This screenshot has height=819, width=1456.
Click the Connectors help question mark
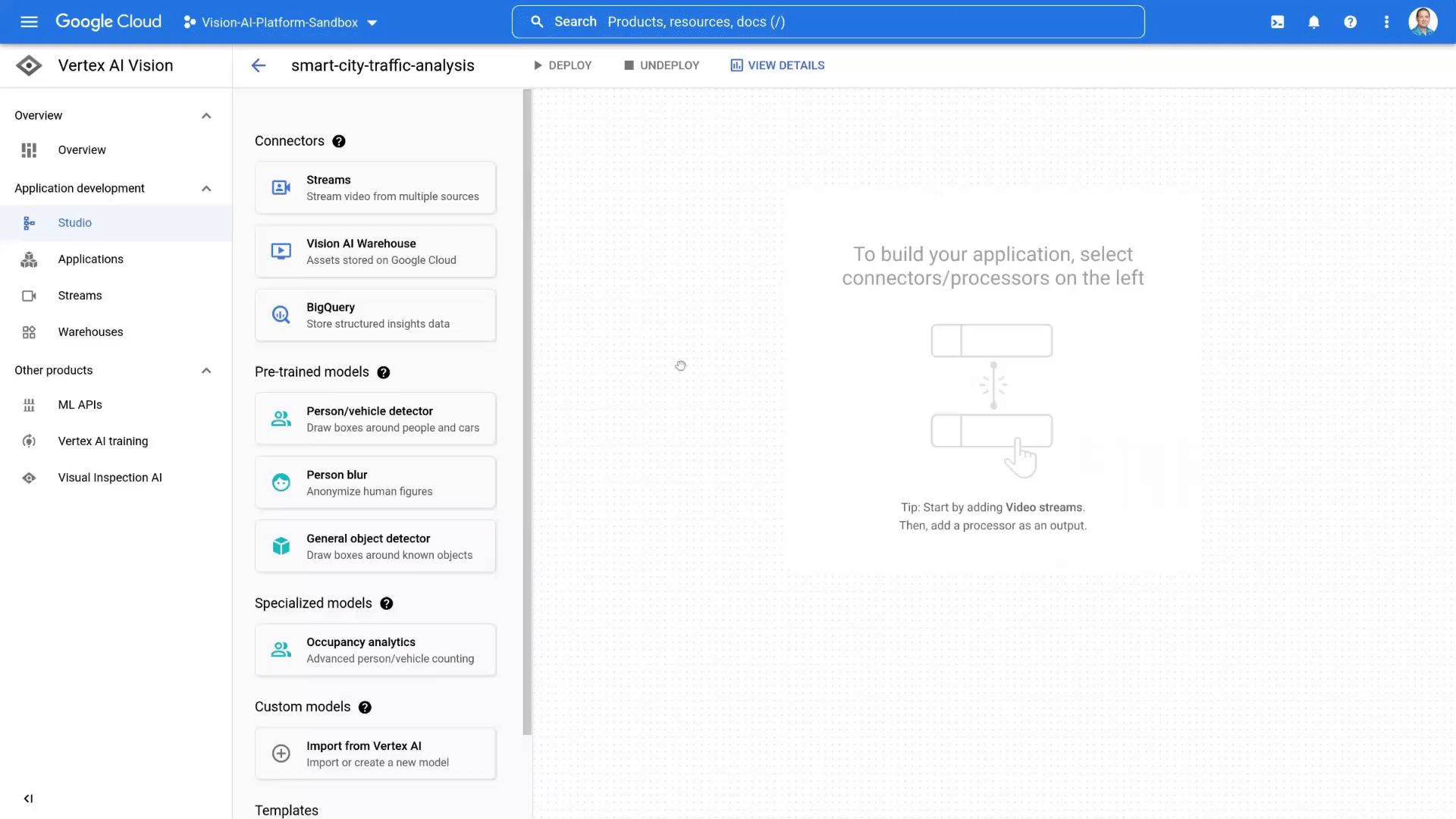338,140
